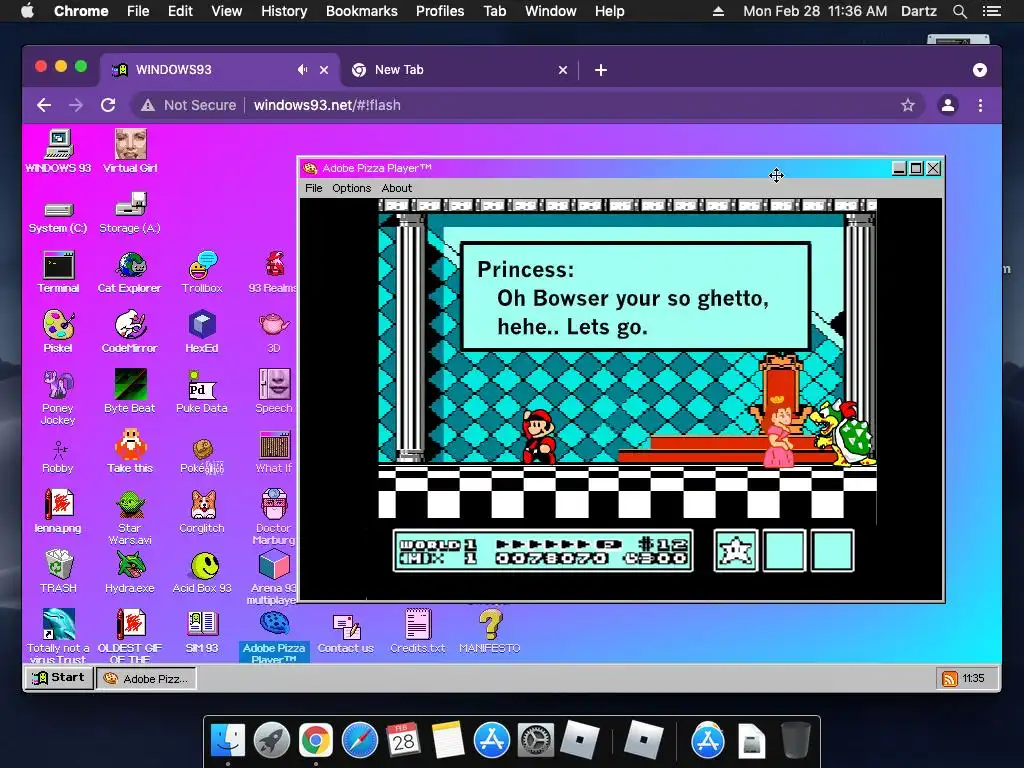Click the RSS feed tray icon
Screen dimensions: 1024x768
950,679
